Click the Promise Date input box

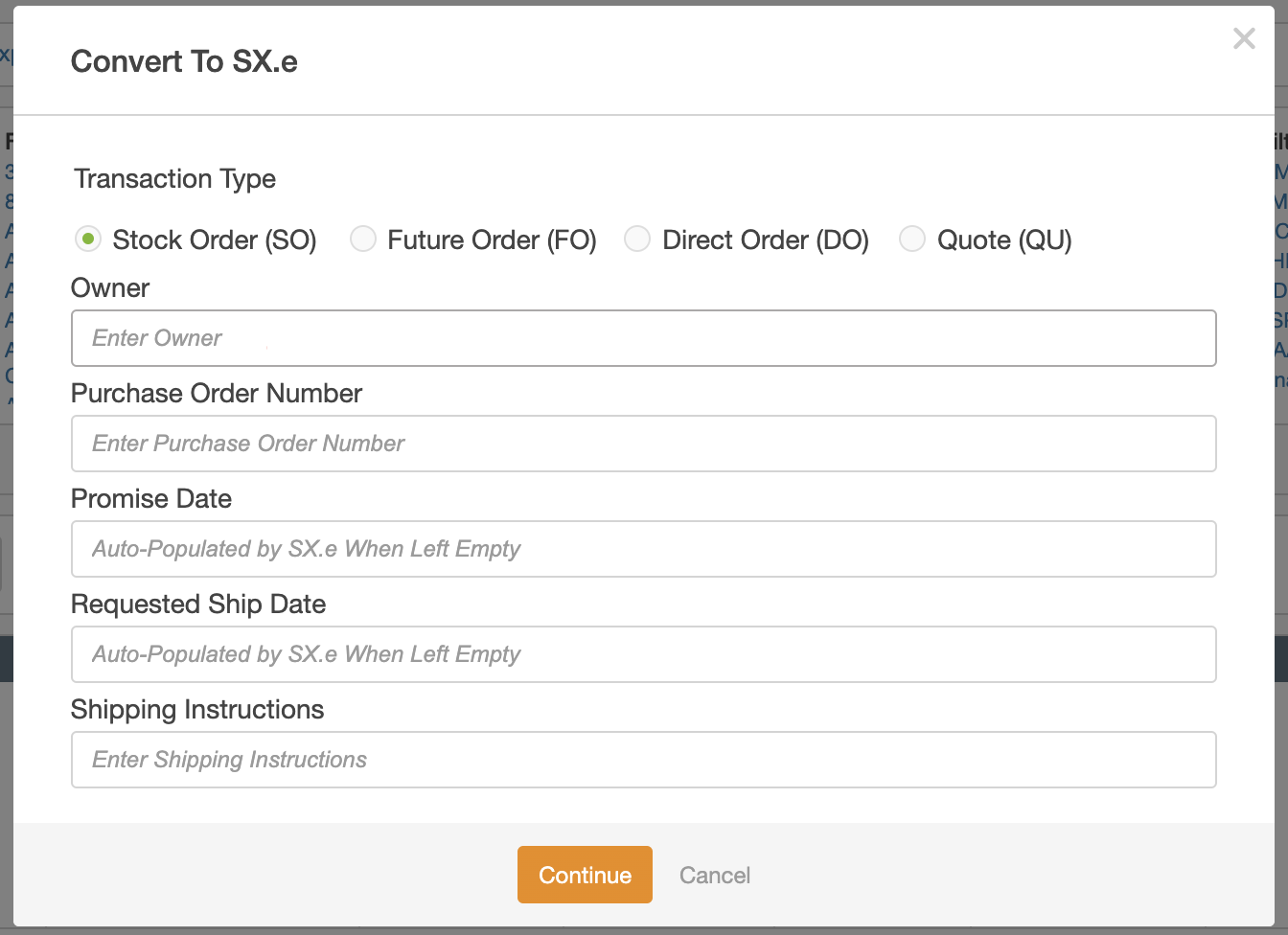point(643,549)
